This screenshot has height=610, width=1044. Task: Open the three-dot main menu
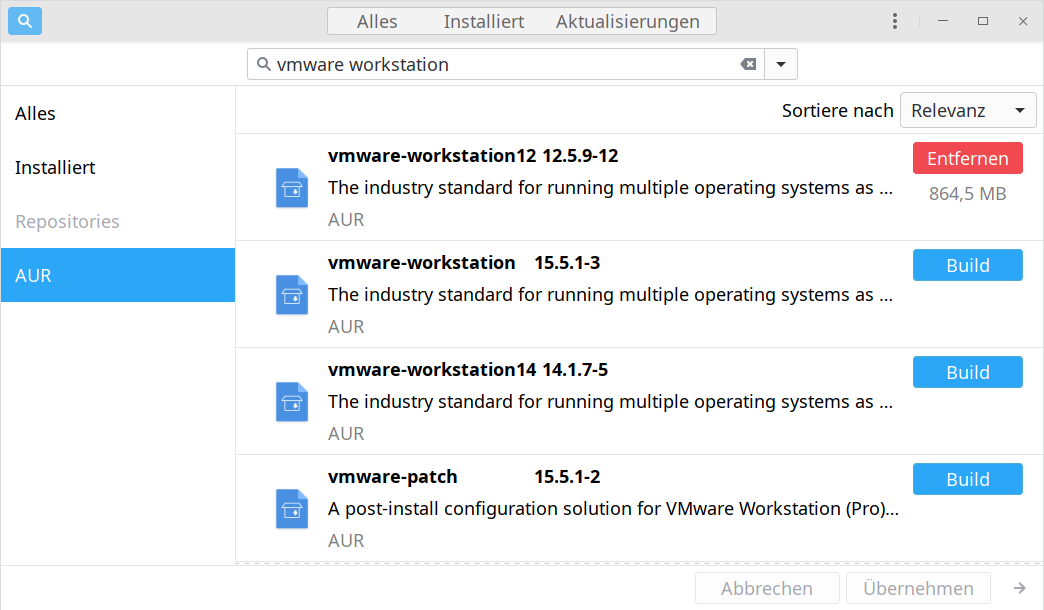895,21
